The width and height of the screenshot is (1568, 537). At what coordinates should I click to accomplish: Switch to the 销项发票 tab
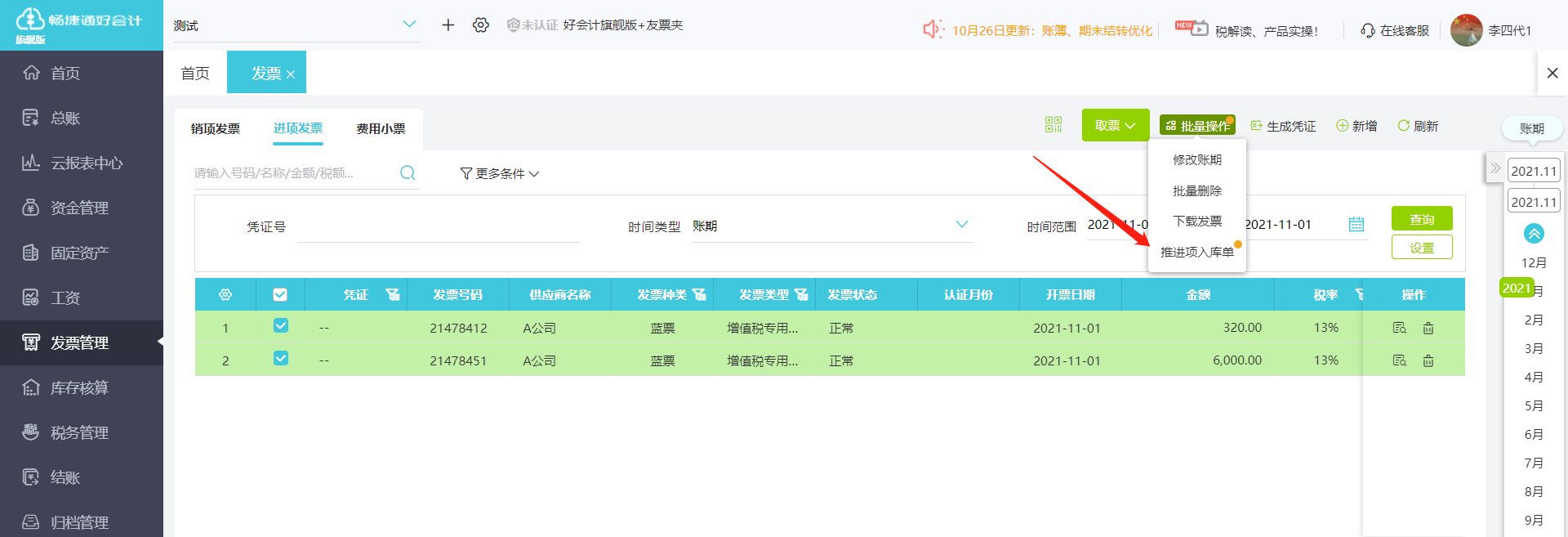coord(216,128)
